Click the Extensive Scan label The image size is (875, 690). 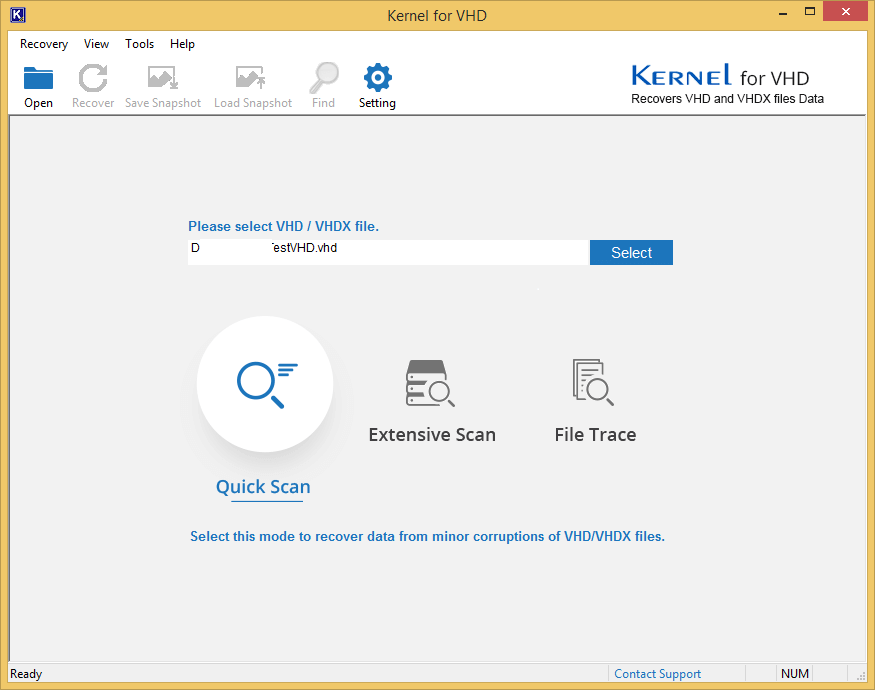click(432, 434)
